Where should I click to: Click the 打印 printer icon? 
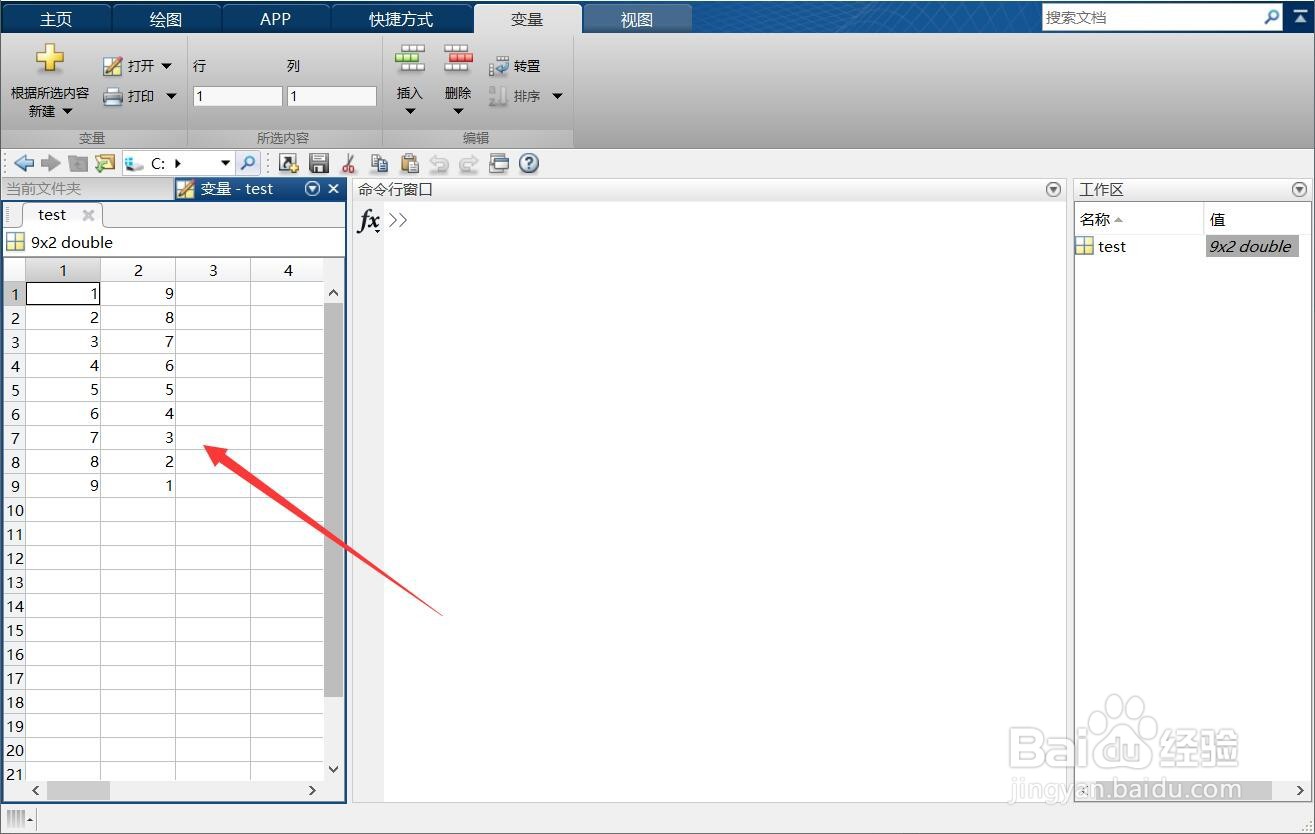(x=113, y=96)
